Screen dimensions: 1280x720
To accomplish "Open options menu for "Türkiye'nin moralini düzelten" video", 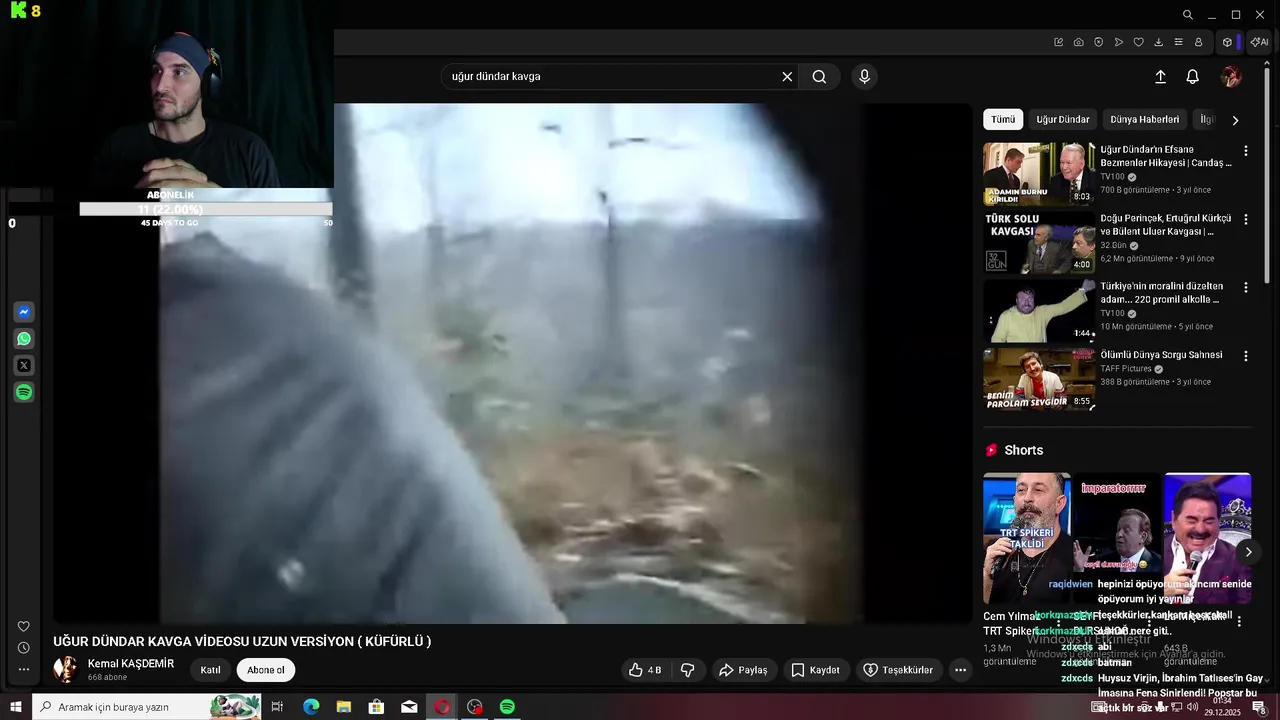I will [x=1246, y=287].
